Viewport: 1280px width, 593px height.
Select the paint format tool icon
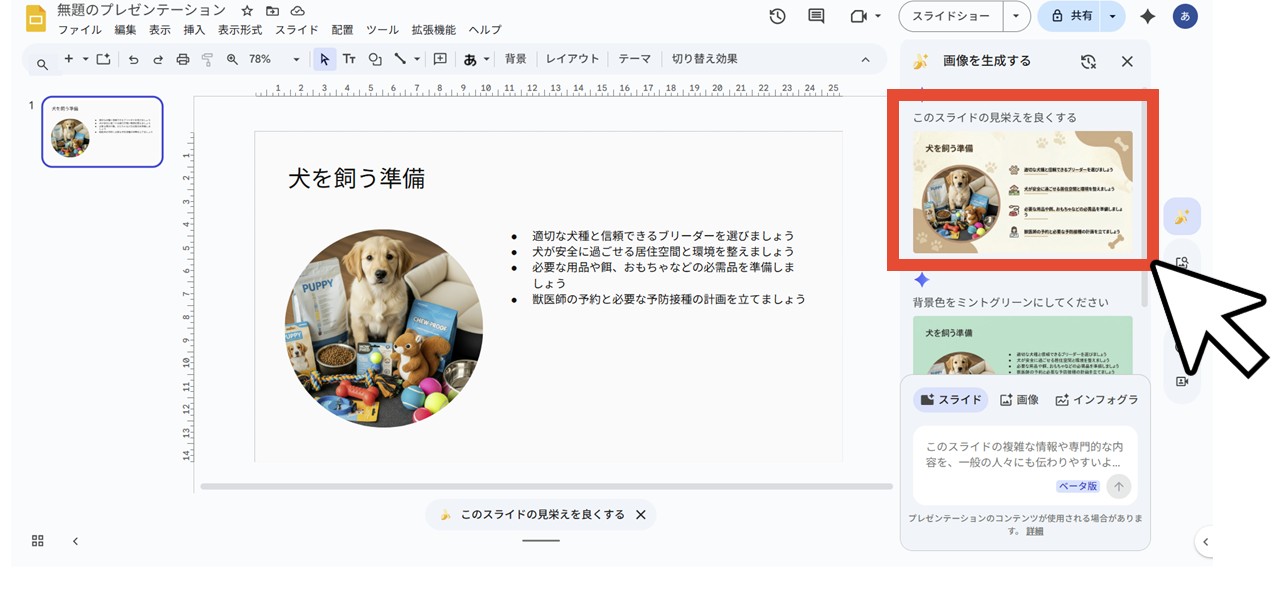click(x=205, y=59)
